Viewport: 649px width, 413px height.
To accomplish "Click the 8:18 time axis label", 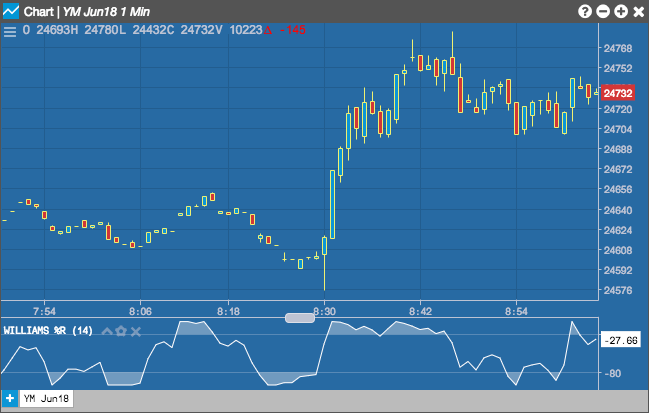I will [228, 311].
